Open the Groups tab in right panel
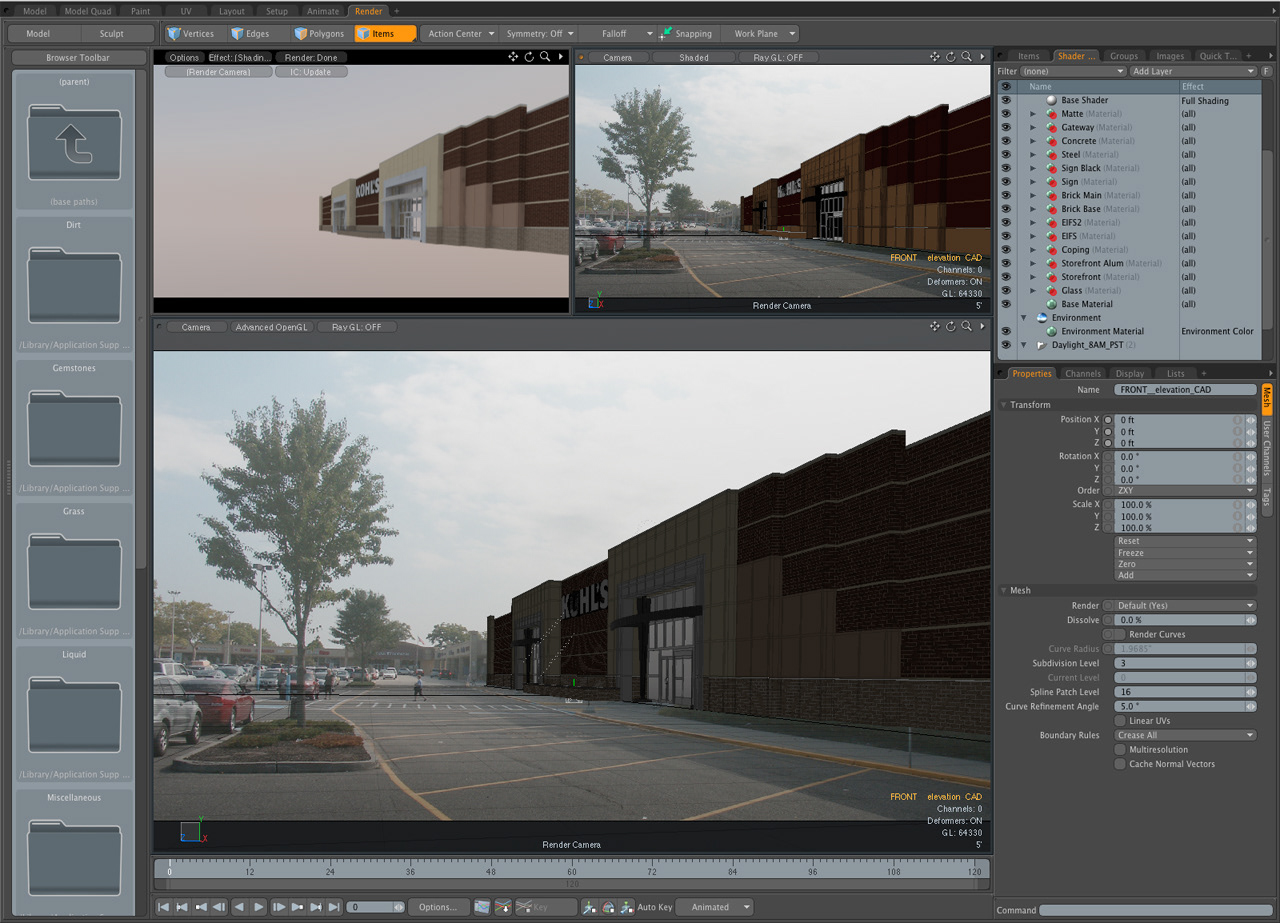This screenshot has height=923, width=1280. pyautogui.click(x=1123, y=56)
